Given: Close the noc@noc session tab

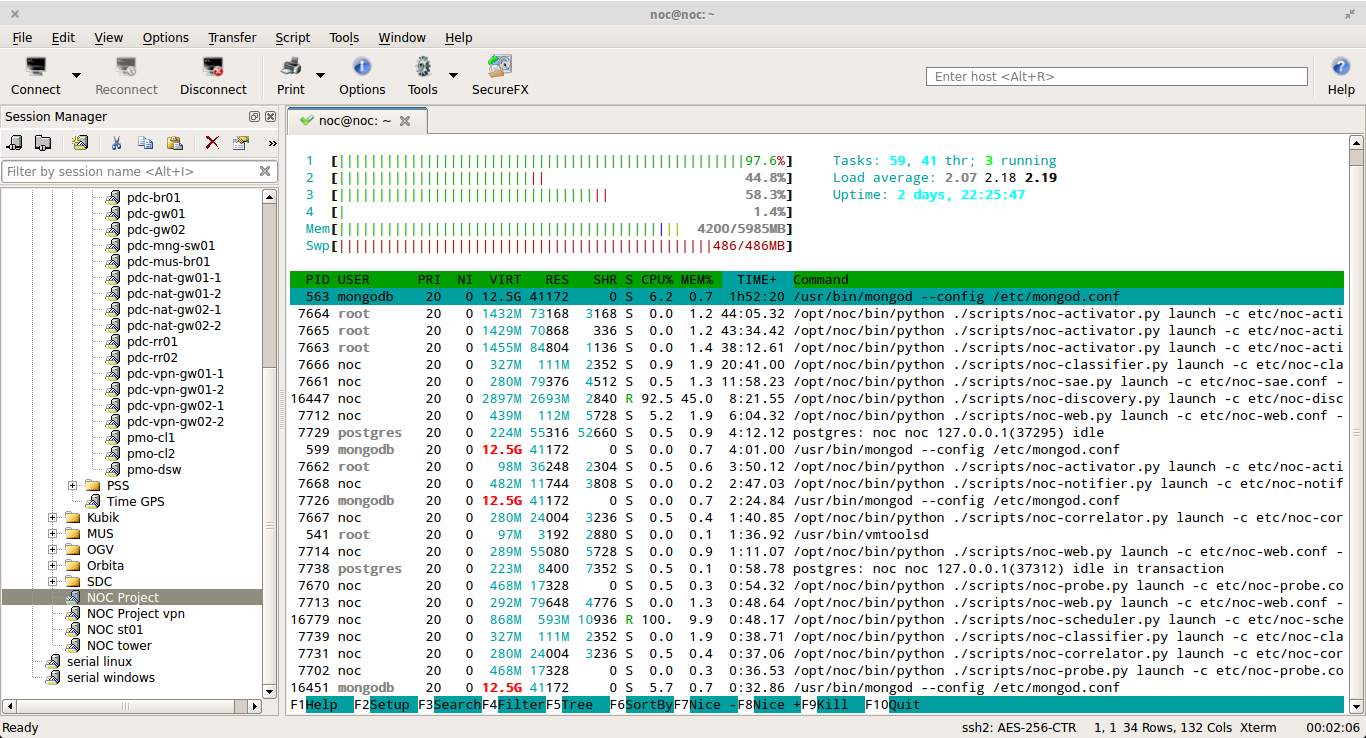Looking at the screenshot, I should pyautogui.click(x=405, y=121).
